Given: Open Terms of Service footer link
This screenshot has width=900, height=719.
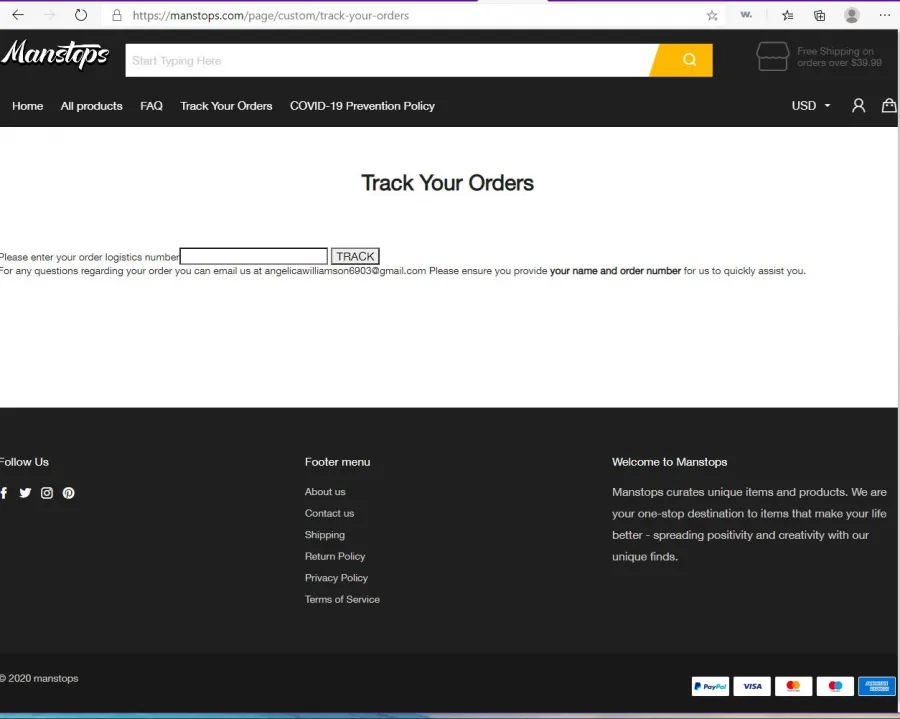Looking at the screenshot, I should coord(342,599).
